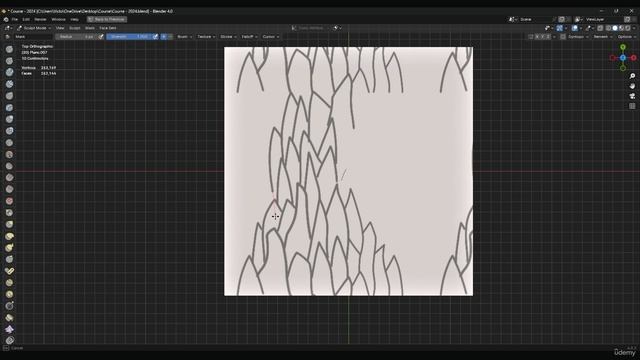Expand the Brush settings dropdown
Viewport: 640px width, 360px height.
coord(184,37)
